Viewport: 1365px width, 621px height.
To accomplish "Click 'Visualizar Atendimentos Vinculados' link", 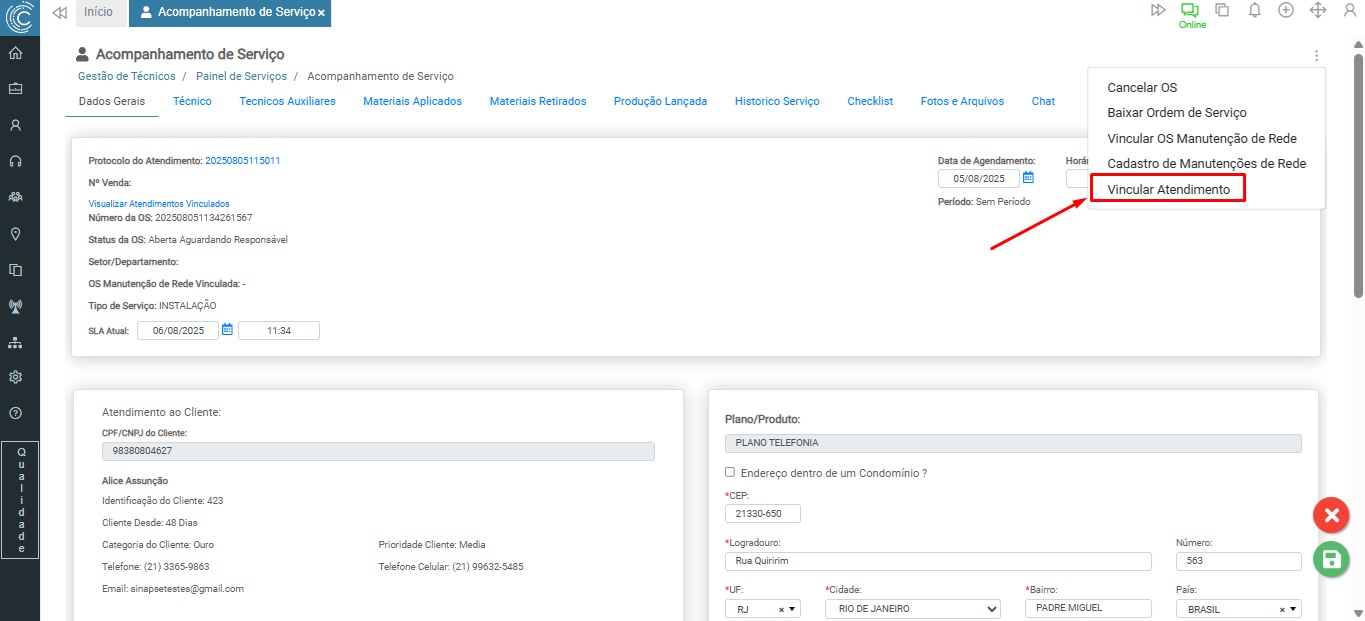I will pyautogui.click(x=159, y=204).
